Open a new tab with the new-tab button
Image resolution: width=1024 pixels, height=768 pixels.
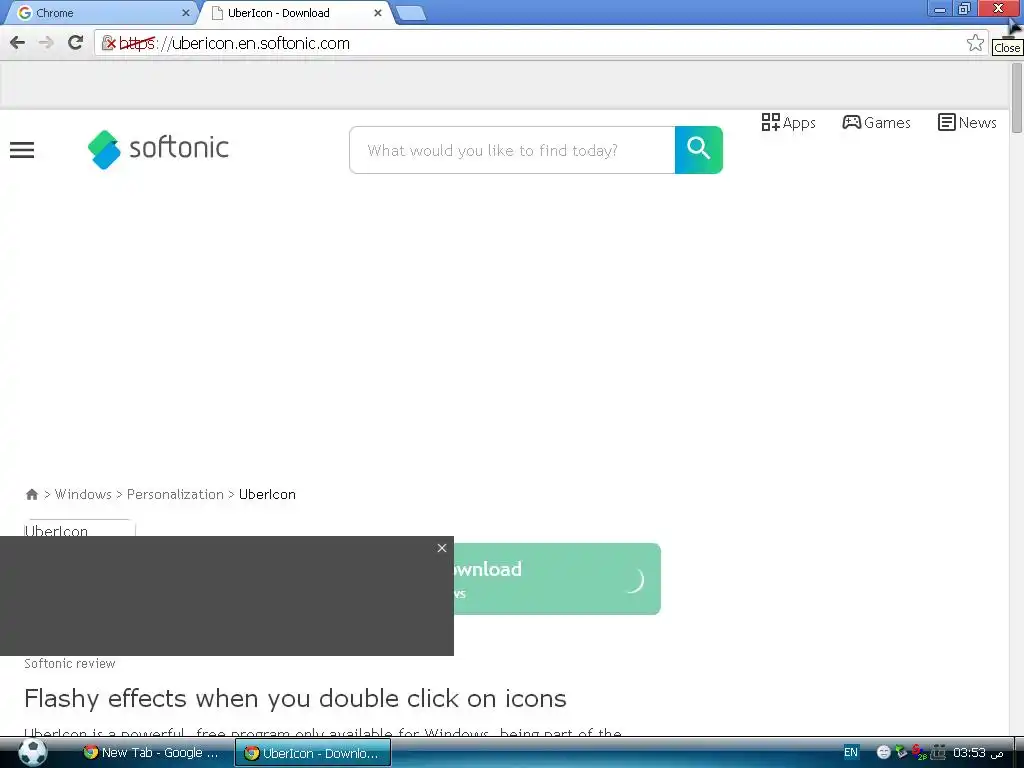[x=411, y=13]
